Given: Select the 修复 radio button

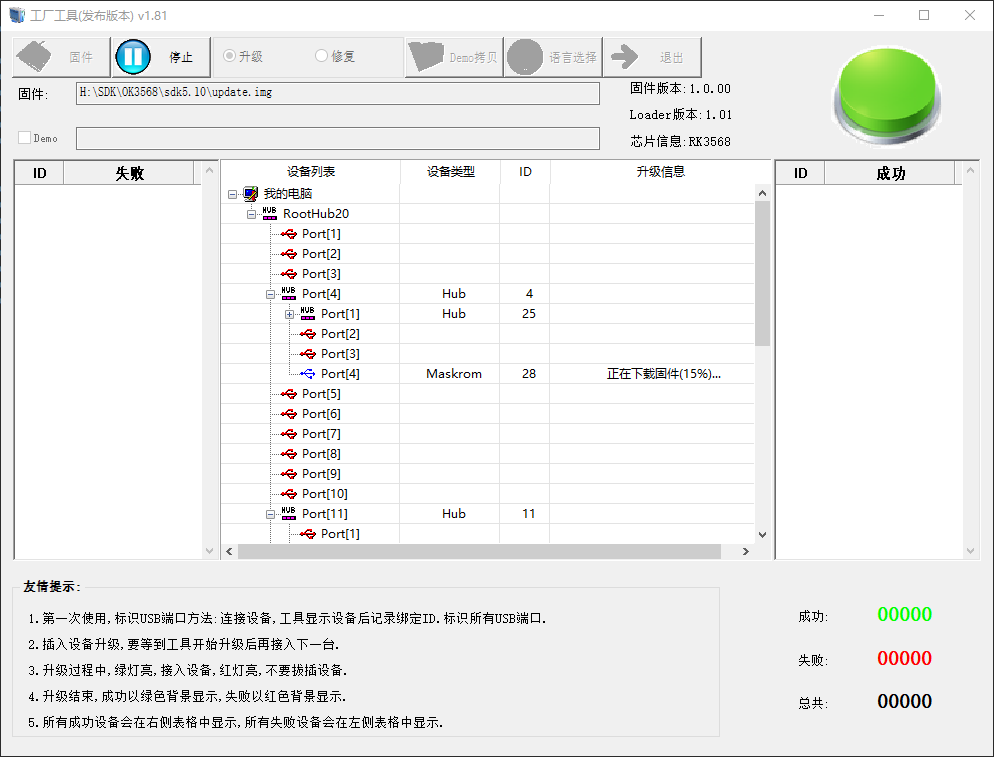Looking at the screenshot, I should [x=321, y=56].
